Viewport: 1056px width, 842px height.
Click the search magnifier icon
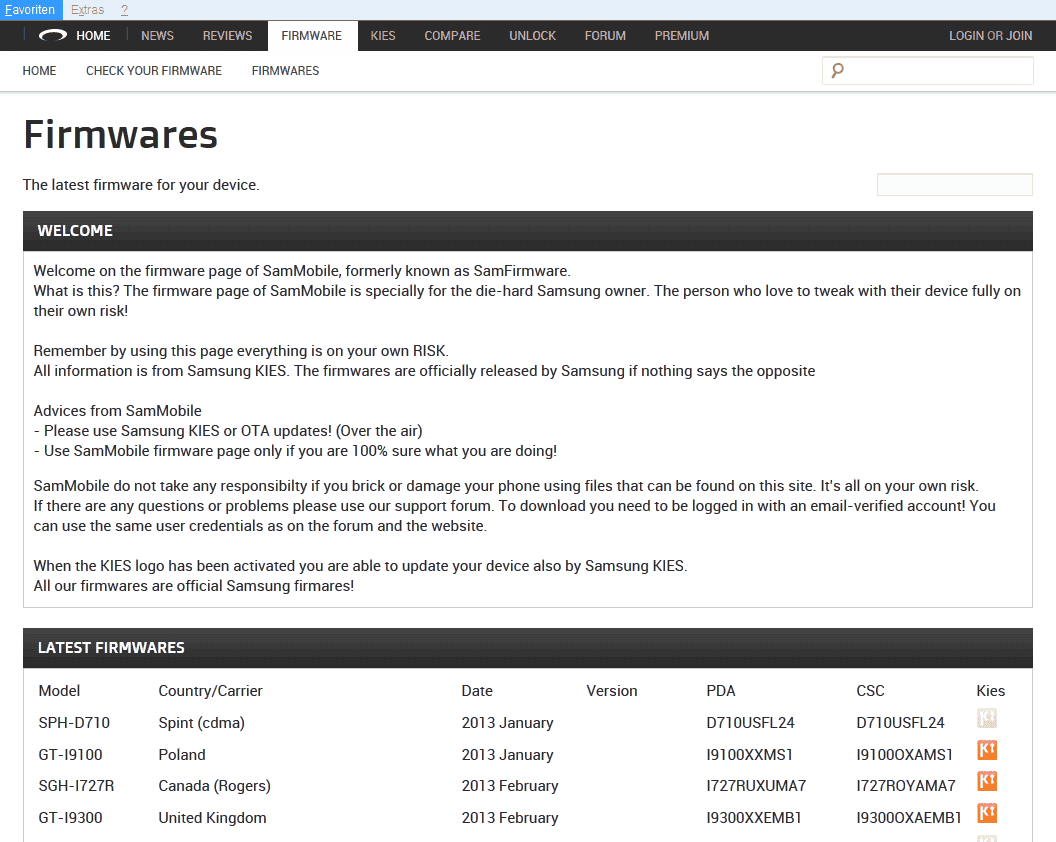(x=837, y=70)
